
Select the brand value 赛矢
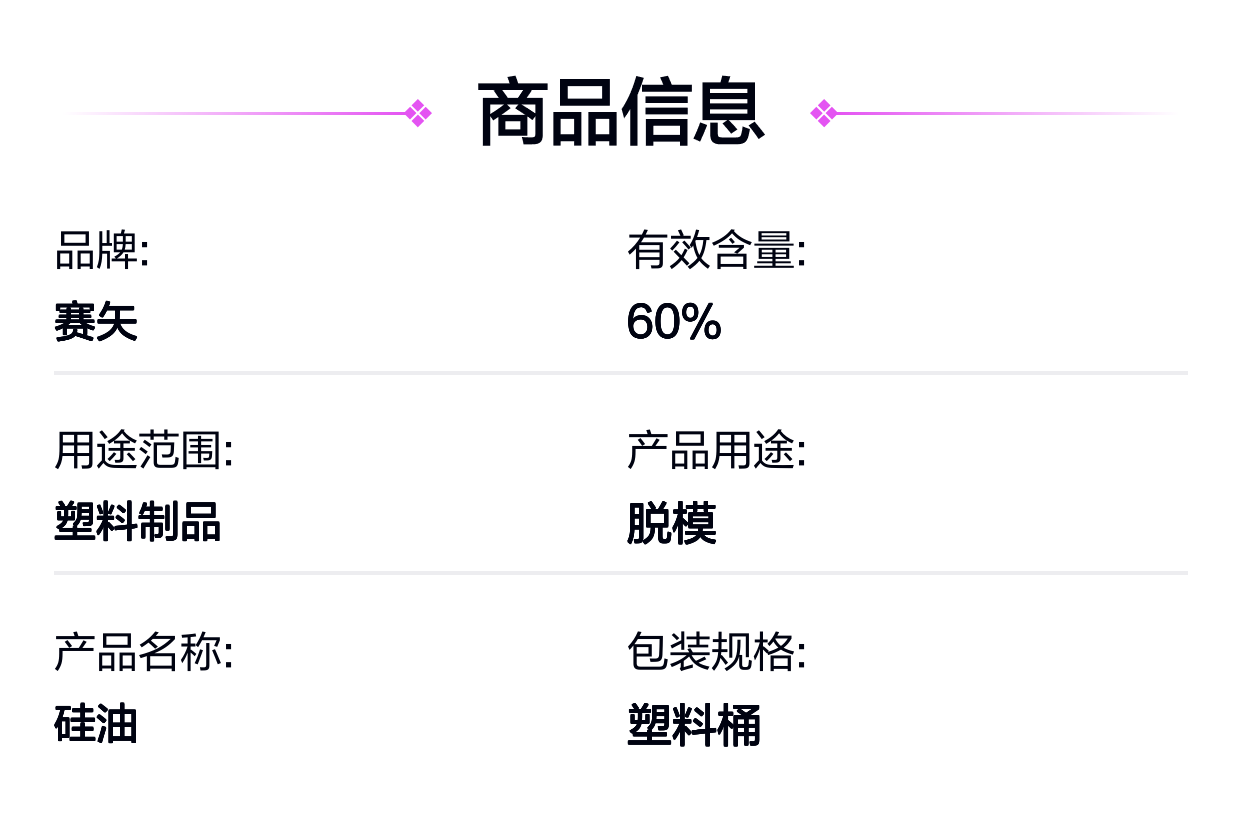(x=96, y=322)
